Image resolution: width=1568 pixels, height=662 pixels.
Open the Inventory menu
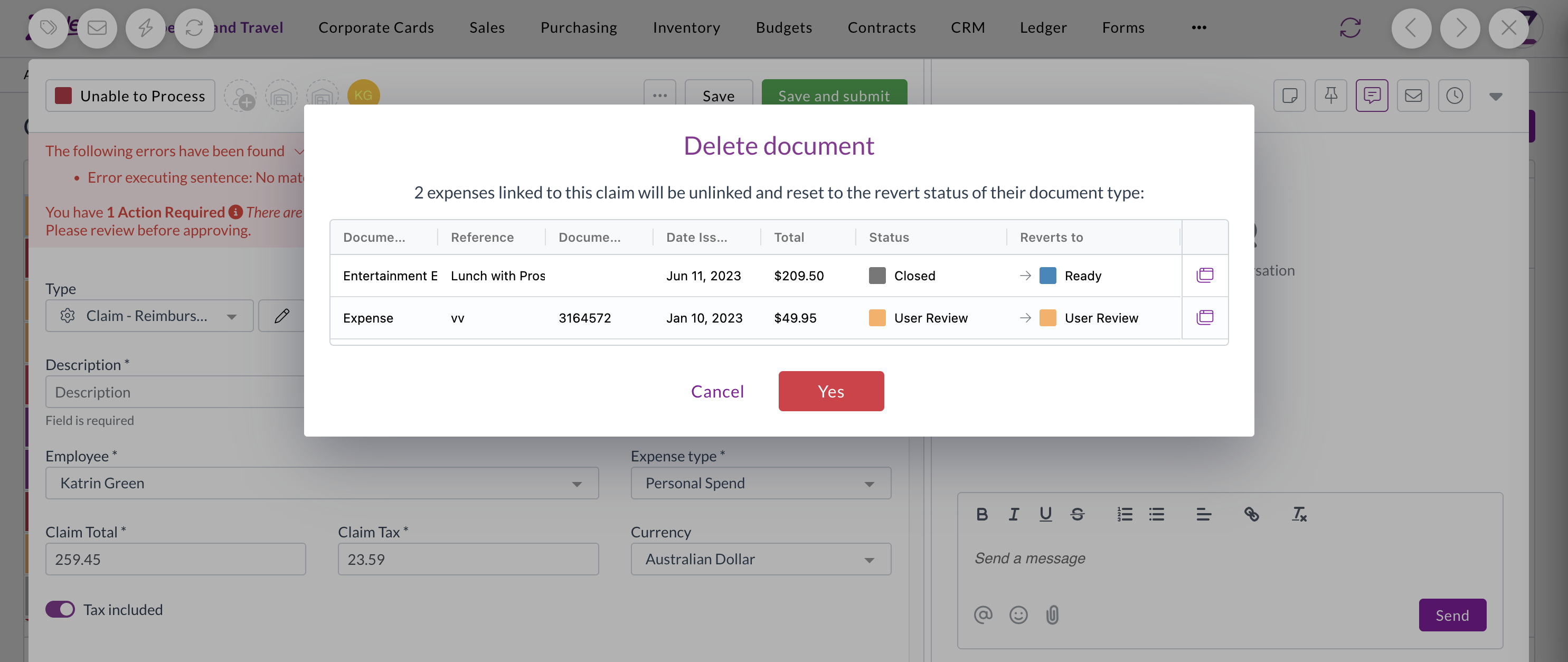(686, 27)
